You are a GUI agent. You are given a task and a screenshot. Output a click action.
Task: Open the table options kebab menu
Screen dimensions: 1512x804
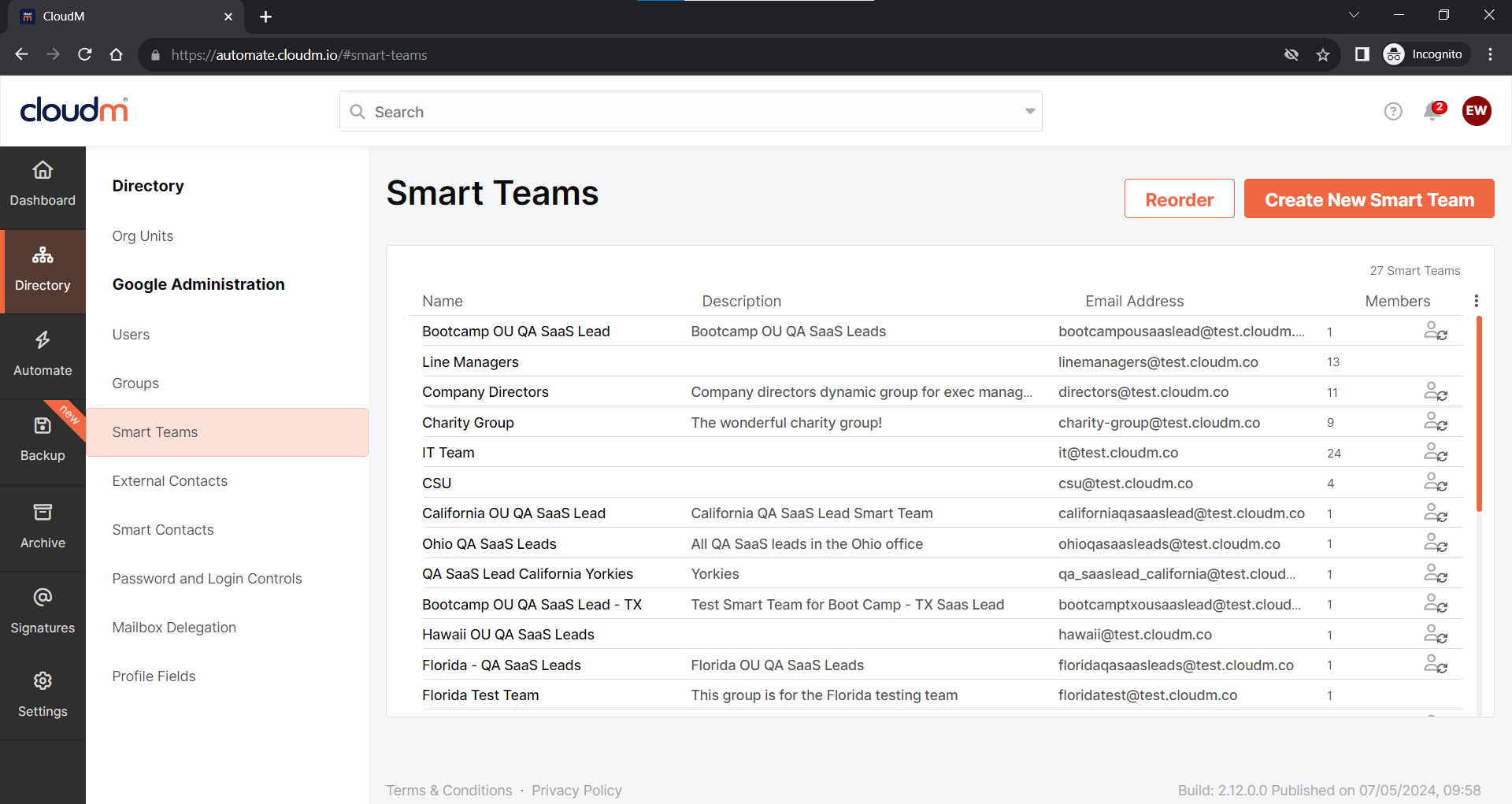pyautogui.click(x=1477, y=300)
